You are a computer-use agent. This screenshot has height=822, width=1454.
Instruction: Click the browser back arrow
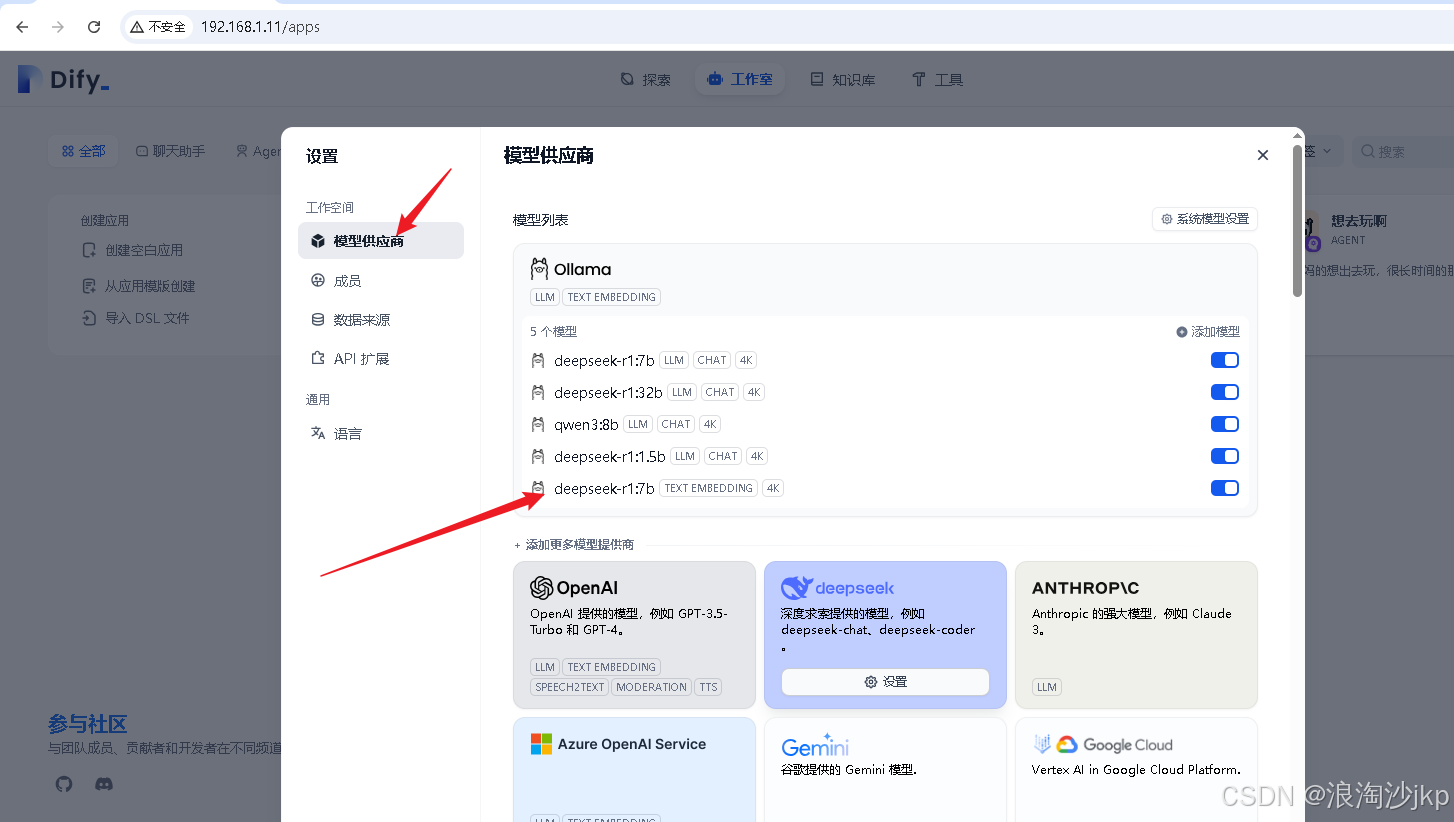[x=22, y=27]
